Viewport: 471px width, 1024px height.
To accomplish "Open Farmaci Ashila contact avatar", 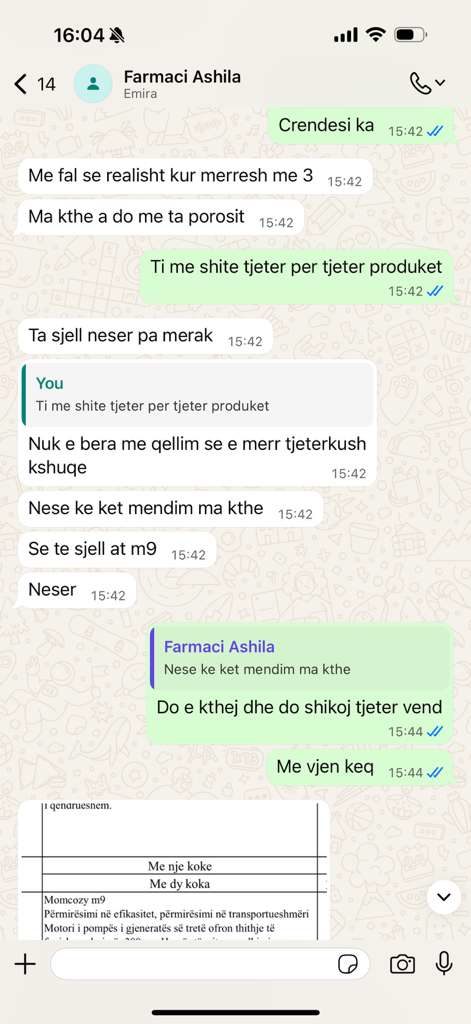I will pos(93,84).
